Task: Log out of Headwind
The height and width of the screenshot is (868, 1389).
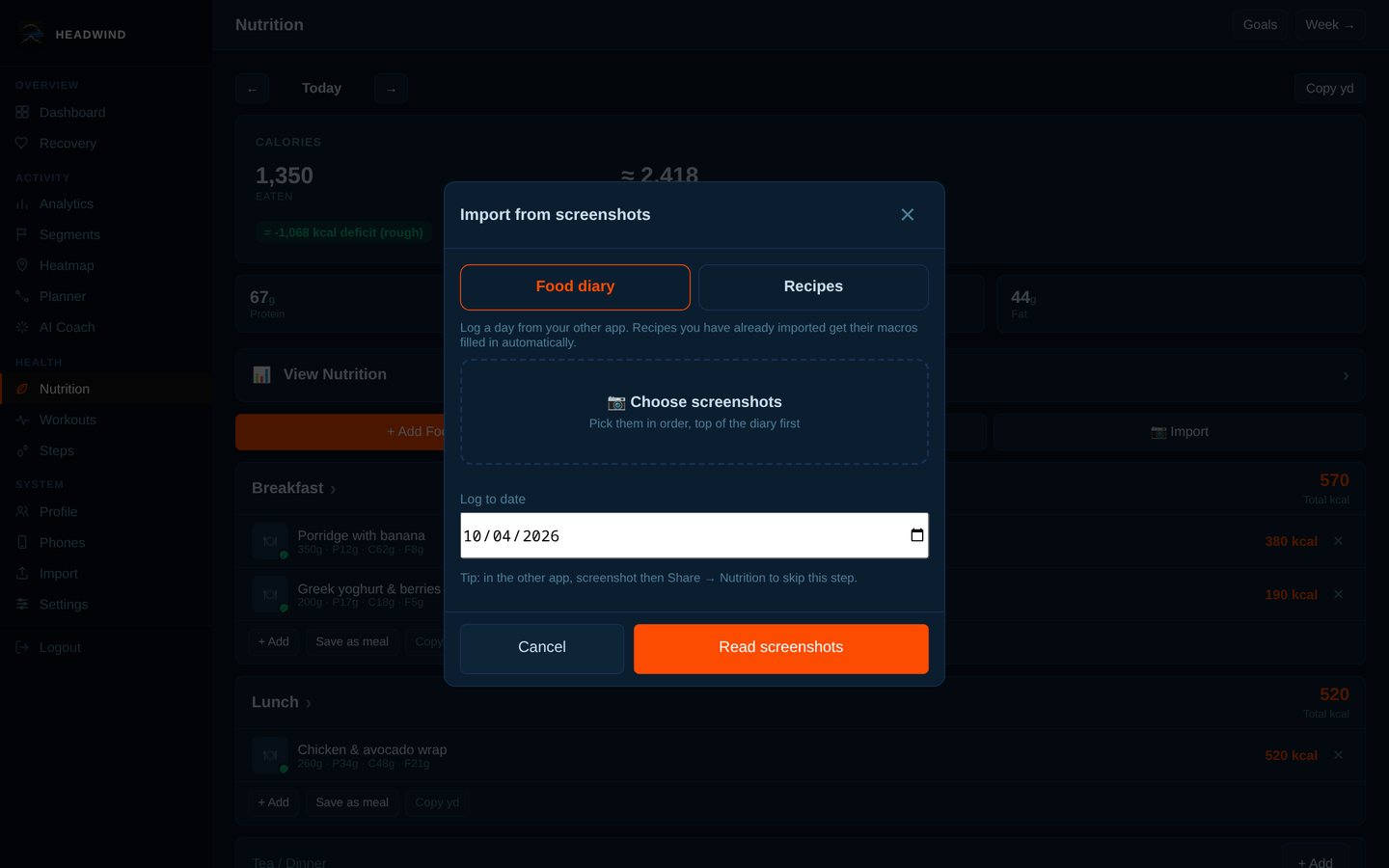Action: [106, 648]
